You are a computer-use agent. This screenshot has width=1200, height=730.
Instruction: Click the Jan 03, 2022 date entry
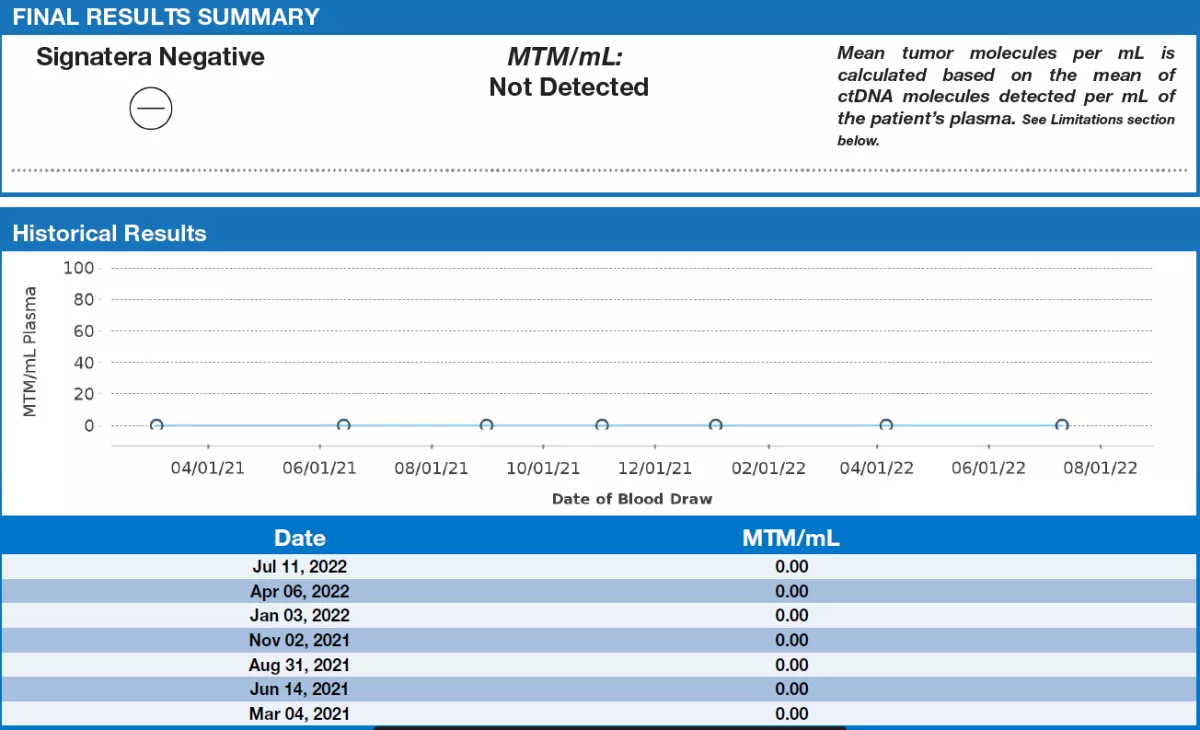pyautogui.click(x=300, y=615)
